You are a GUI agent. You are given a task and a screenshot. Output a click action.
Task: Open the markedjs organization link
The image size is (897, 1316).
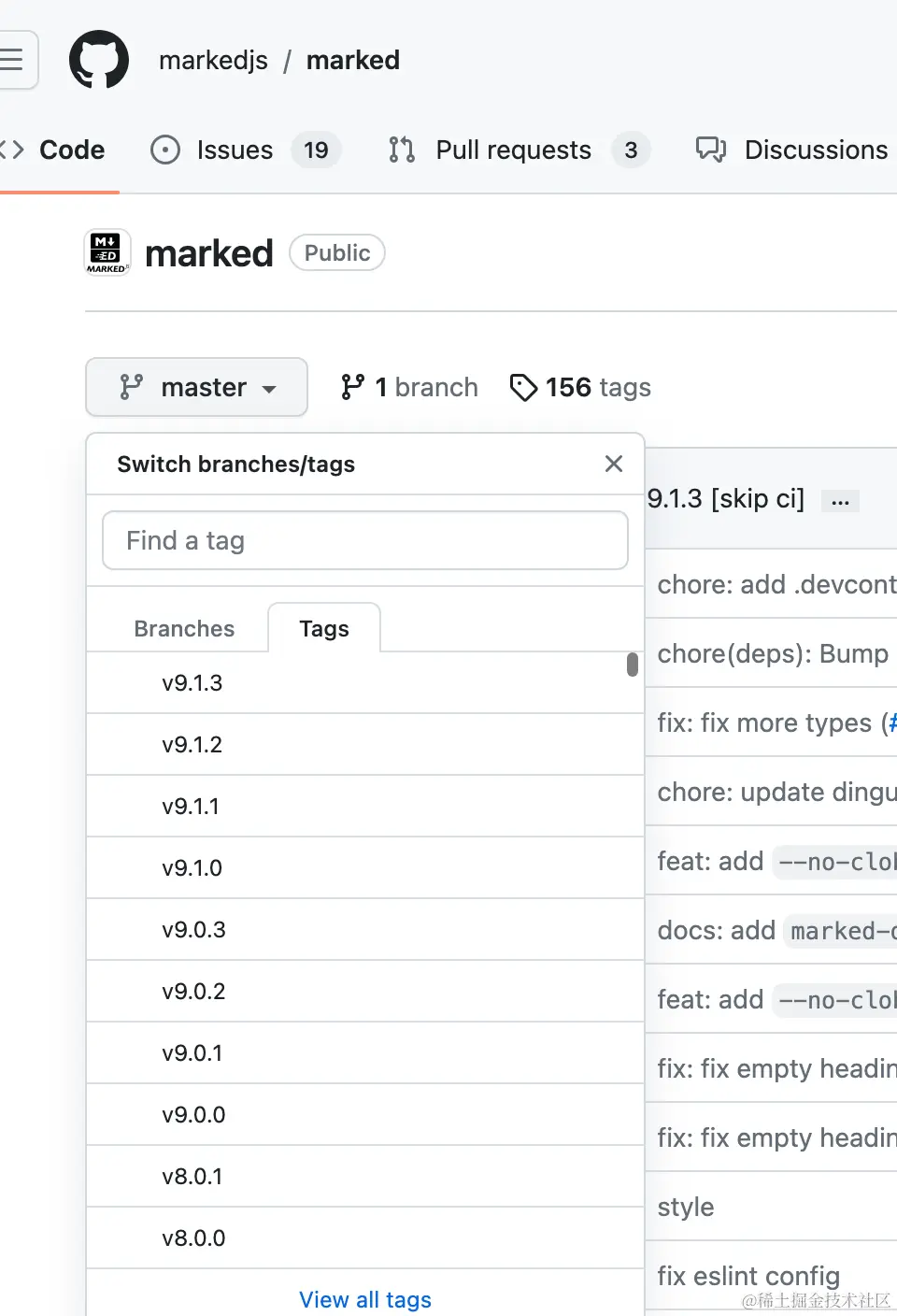click(x=213, y=61)
